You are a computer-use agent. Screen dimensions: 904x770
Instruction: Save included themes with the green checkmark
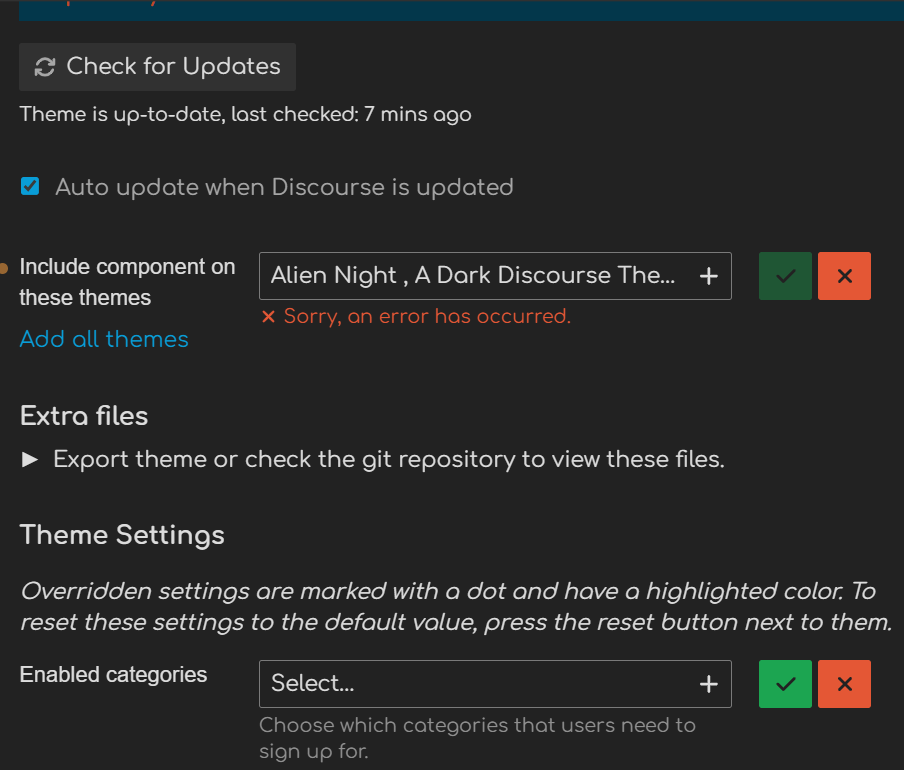785,277
